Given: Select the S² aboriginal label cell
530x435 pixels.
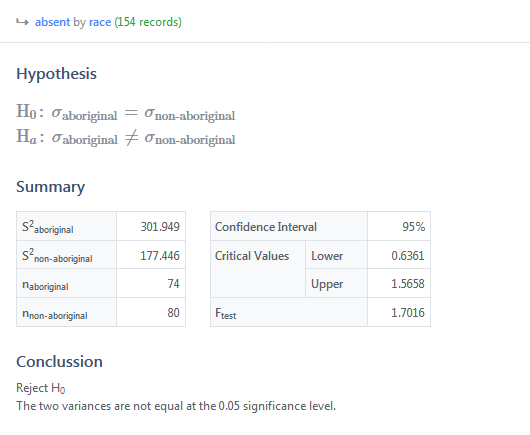Looking at the screenshot, I should (x=66, y=226).
